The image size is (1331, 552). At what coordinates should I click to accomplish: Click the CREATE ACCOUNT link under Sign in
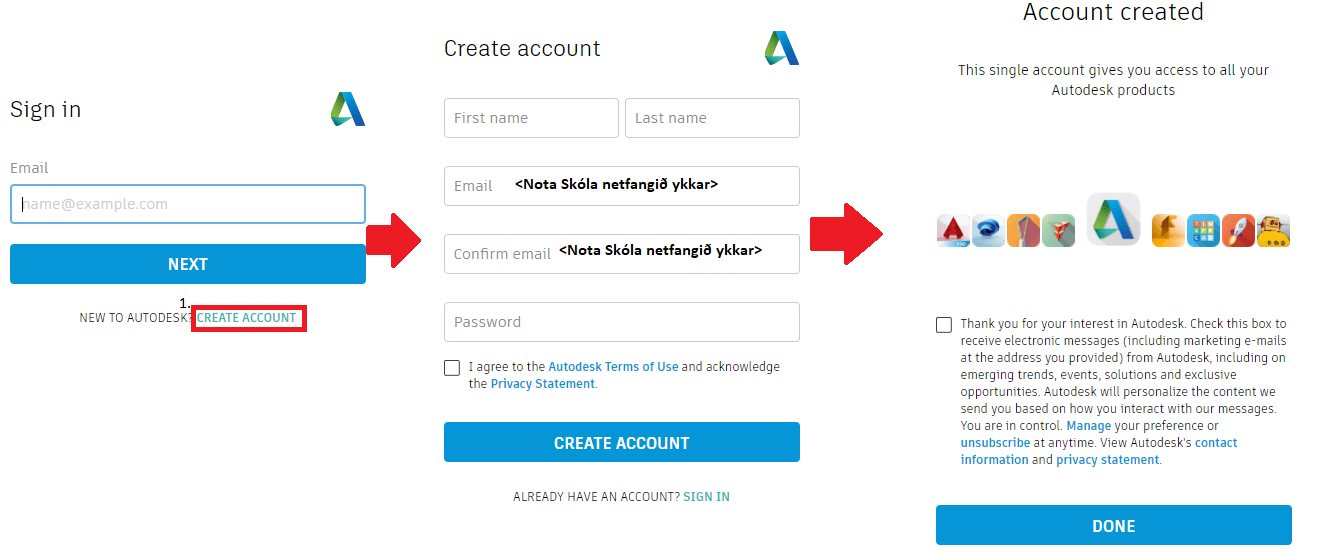[247, 318]
